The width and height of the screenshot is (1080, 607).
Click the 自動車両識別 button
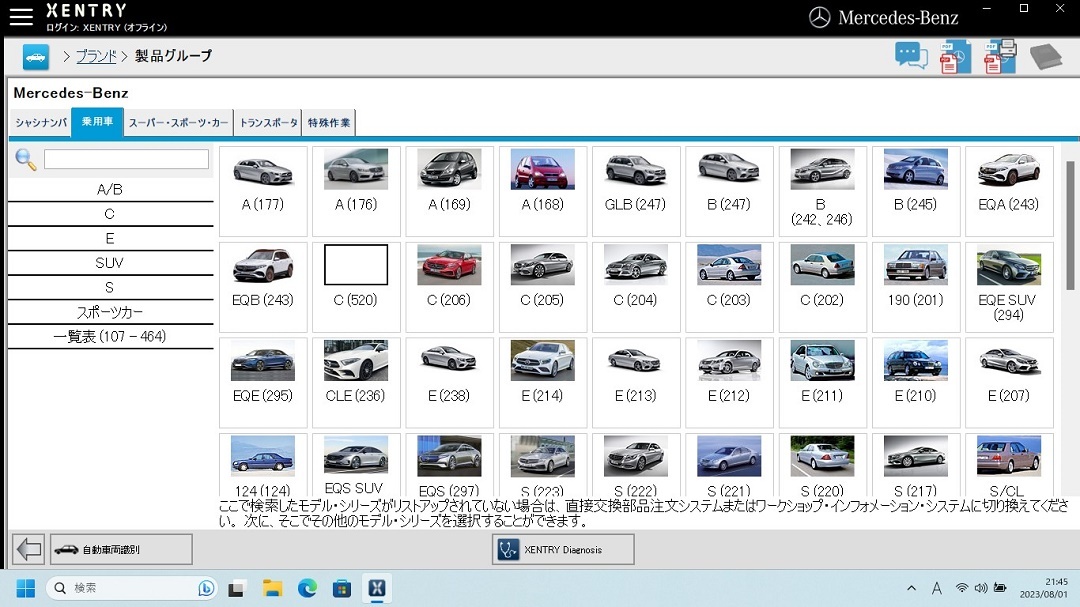click(121, 549)
